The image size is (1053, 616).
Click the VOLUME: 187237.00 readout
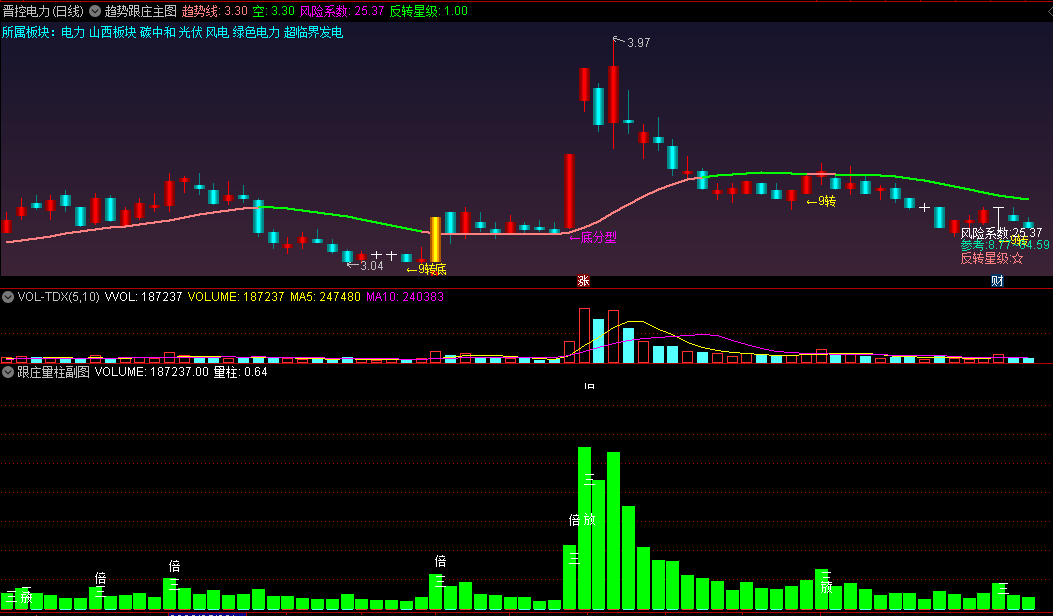pyautogui.click(x=152, y=371)
